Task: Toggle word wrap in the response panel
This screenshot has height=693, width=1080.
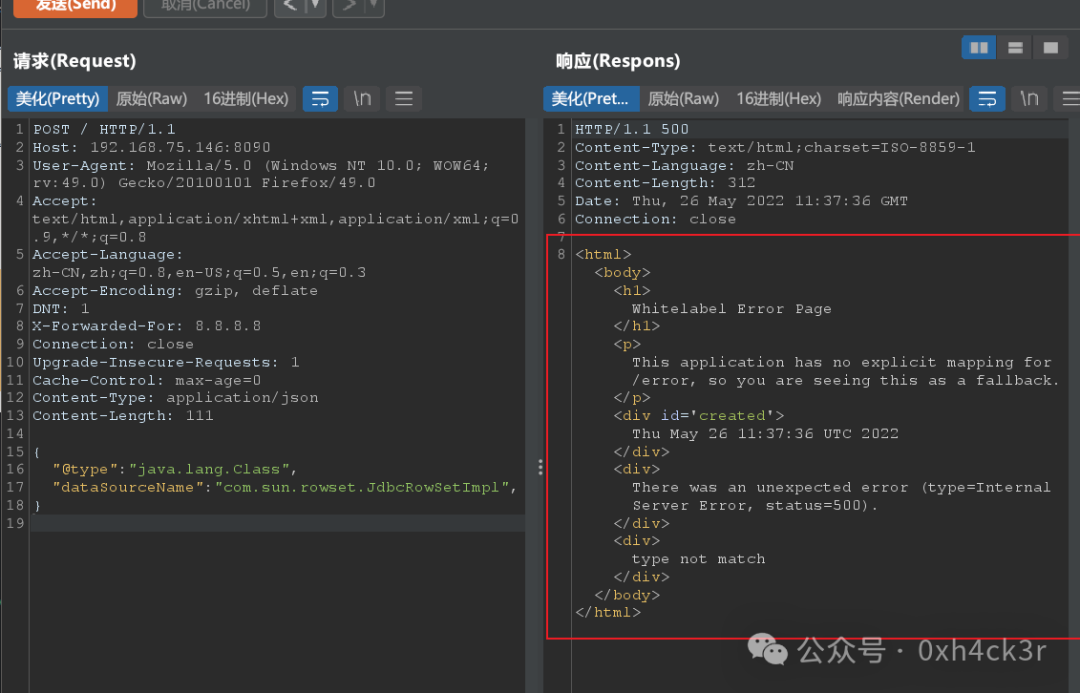Action: coord(987,99)
